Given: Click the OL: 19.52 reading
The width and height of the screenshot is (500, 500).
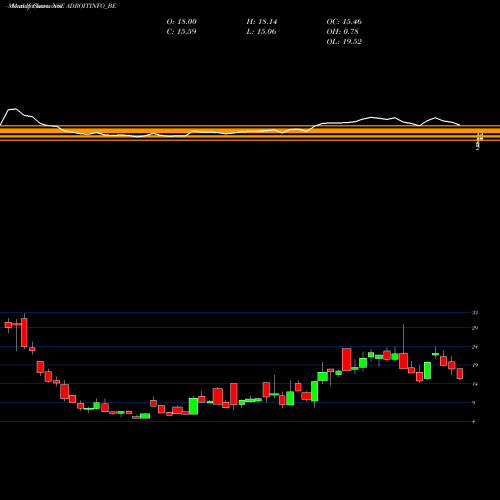Looking at the screenshot, I should pos(344,42).
